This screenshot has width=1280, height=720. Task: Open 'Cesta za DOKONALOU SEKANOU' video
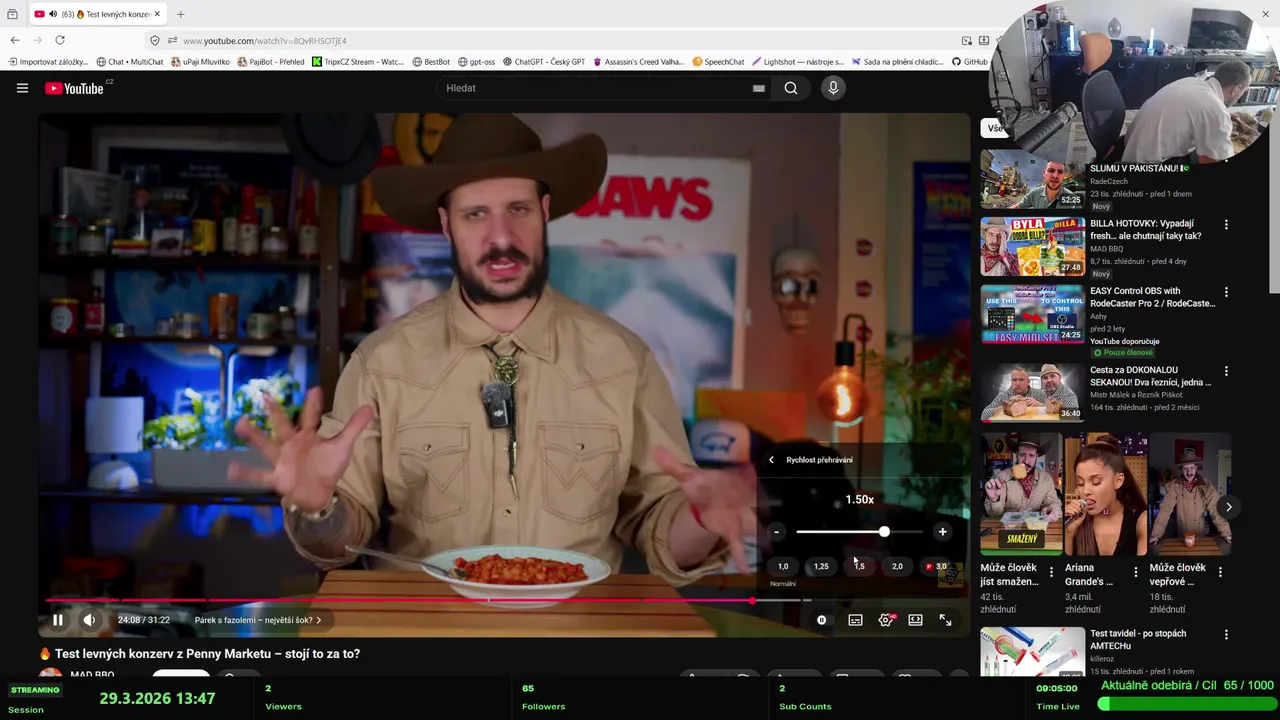pos(1150,376)
